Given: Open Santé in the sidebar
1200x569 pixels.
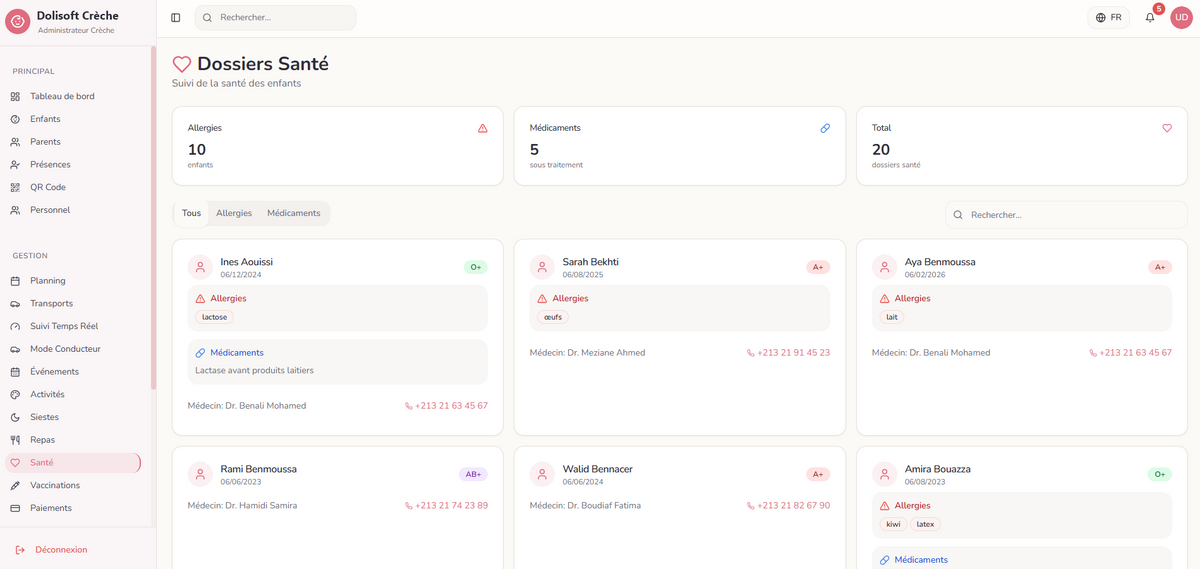Looking at the screenshot, I should 72,462.
